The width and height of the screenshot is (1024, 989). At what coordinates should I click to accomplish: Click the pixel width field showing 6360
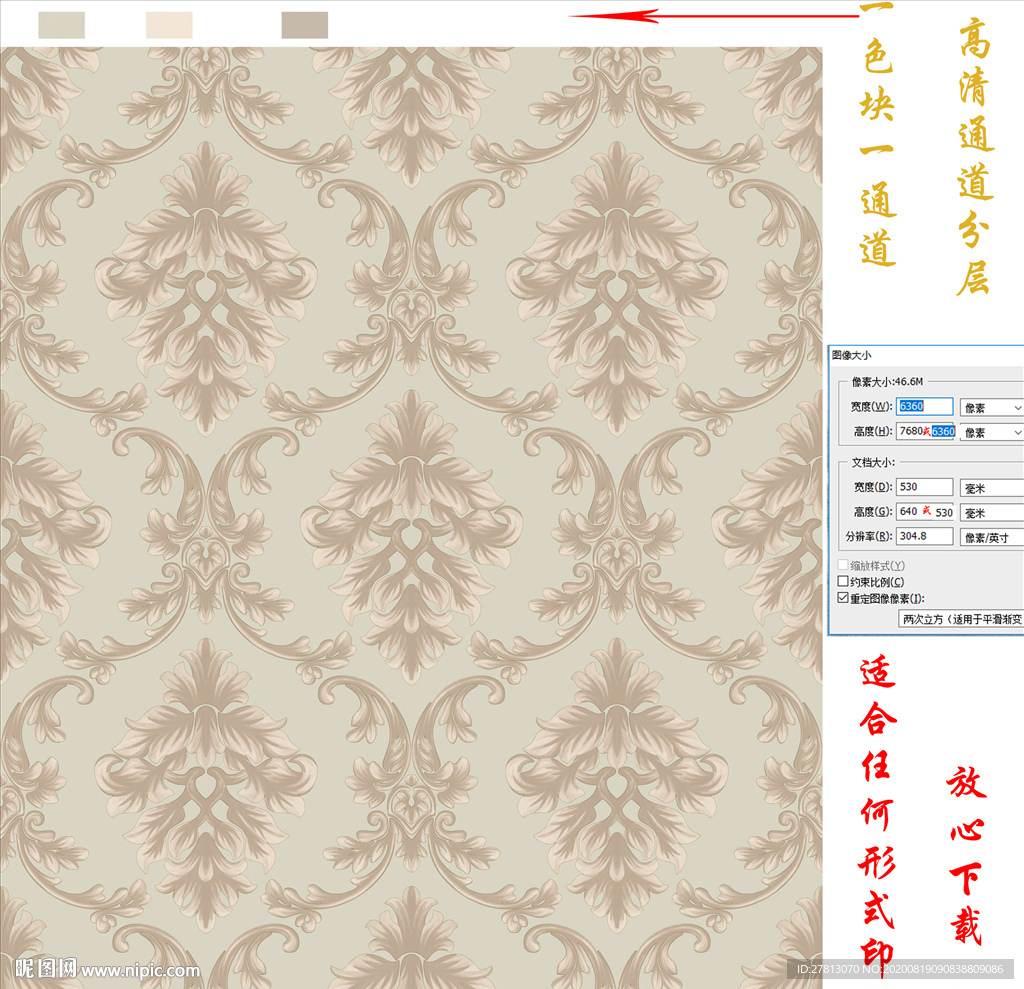[924, 406]
